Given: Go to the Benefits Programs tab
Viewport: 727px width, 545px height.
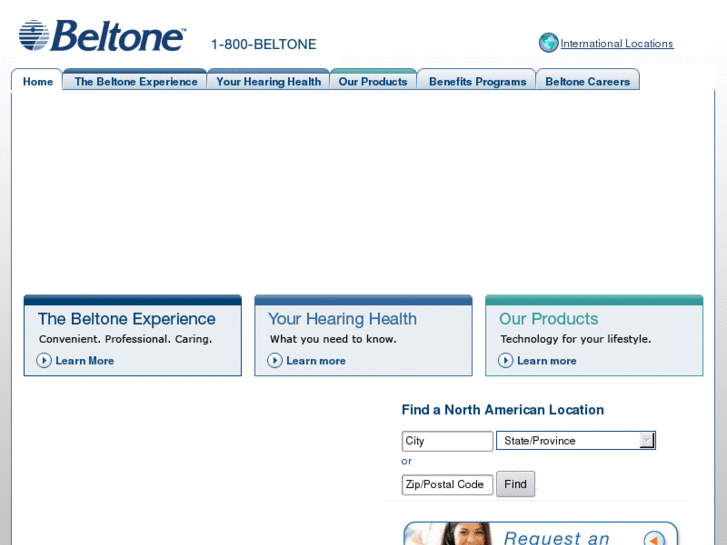Looking at the screenshot, I should coord(477,81).
